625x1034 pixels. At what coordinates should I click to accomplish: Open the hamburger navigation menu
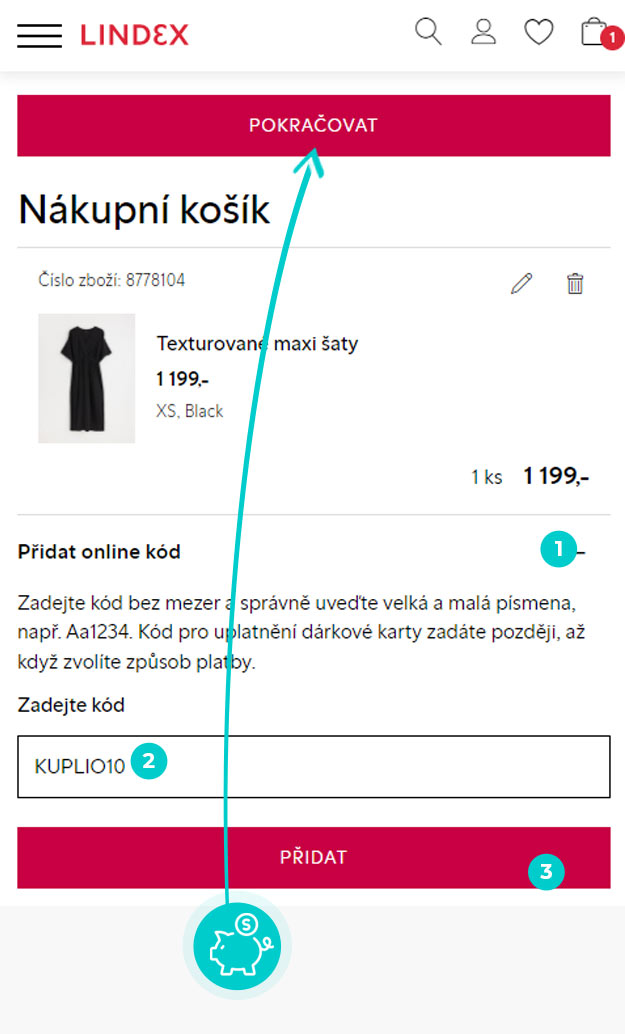tap(39, 35)
